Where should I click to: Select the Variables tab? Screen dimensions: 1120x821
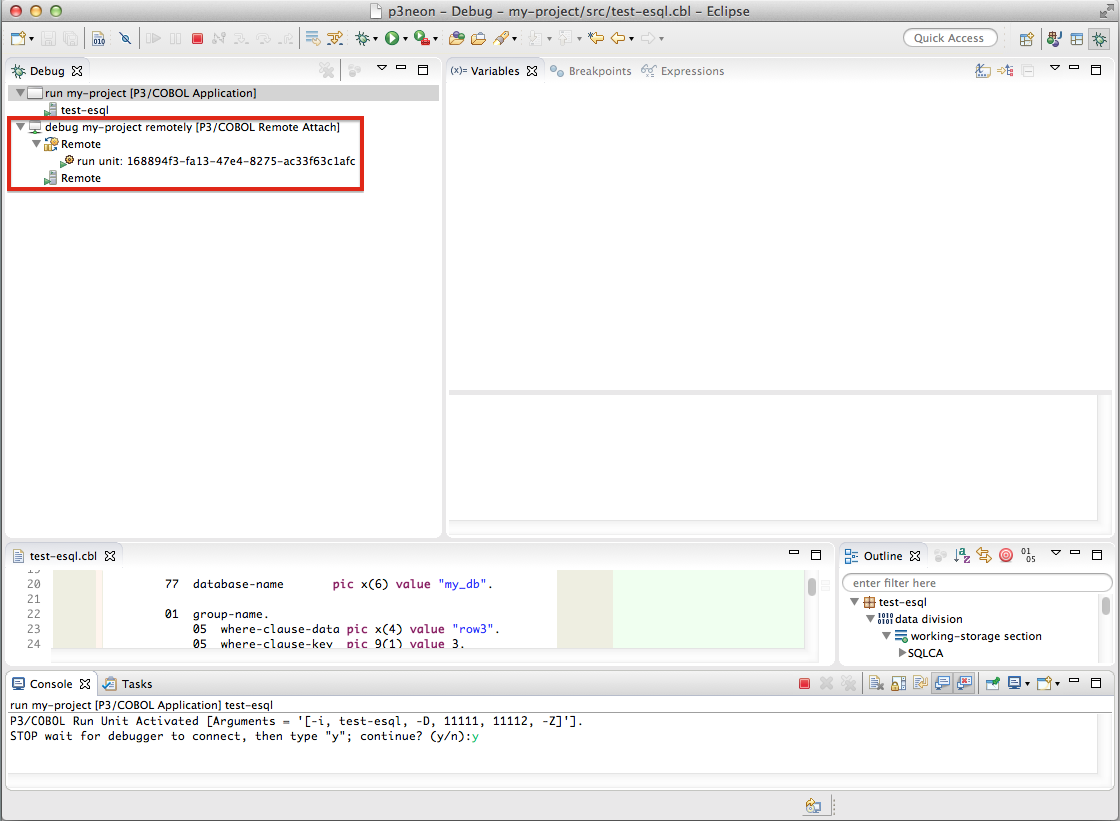click(494, 71)
